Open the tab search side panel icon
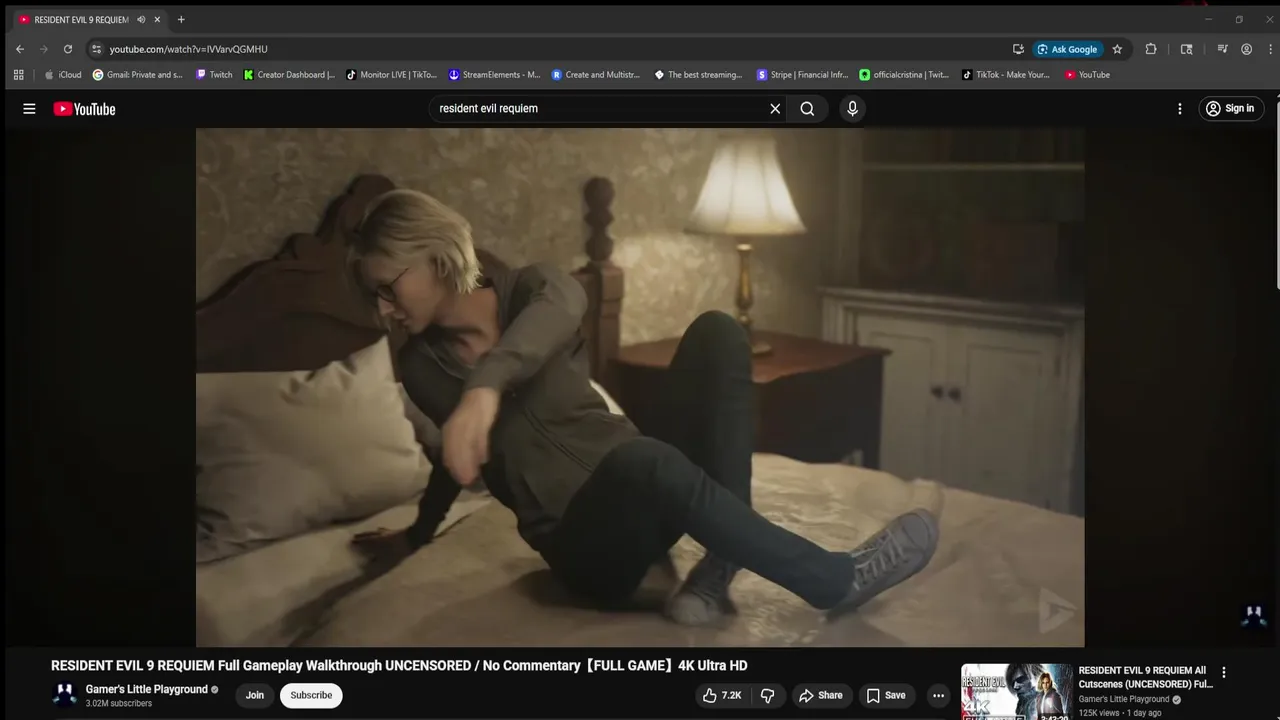Viewport: 1280px width, 720px height. coord(1186,49)
